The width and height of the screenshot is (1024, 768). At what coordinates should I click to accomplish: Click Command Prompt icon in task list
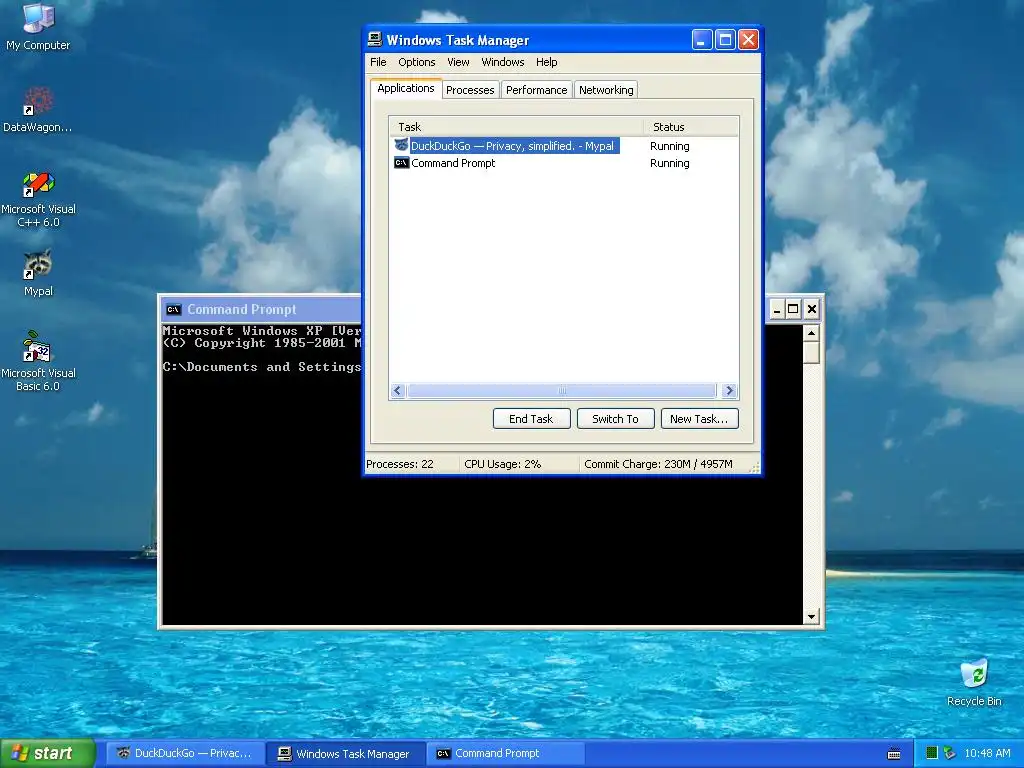402,163
